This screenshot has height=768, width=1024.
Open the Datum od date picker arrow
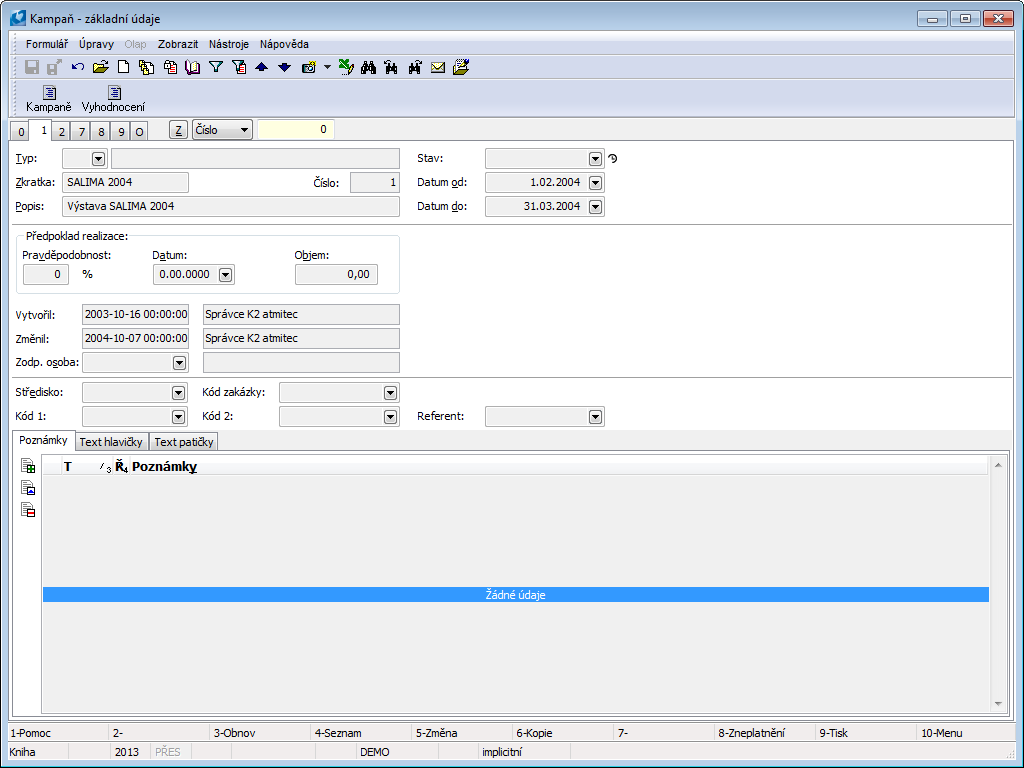[596, 183]
